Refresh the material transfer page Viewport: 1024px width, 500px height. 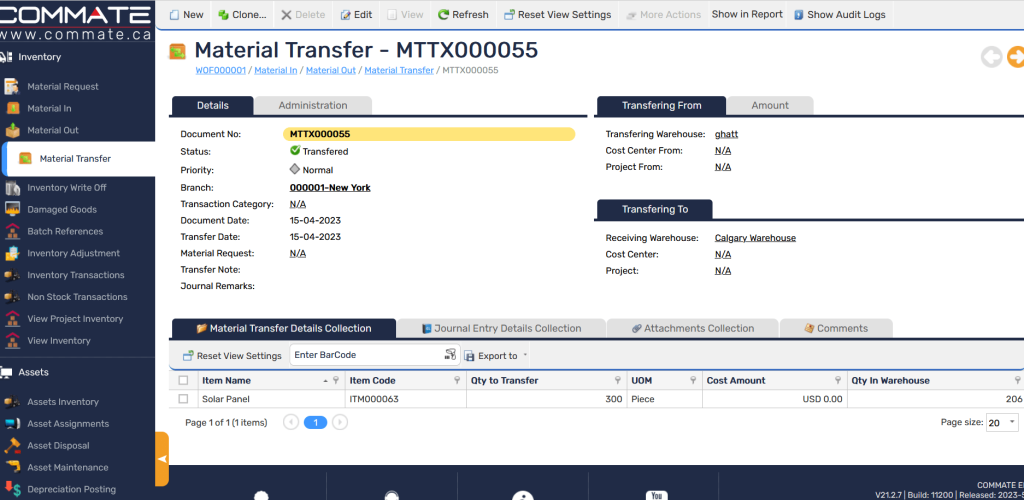point(463,14)
